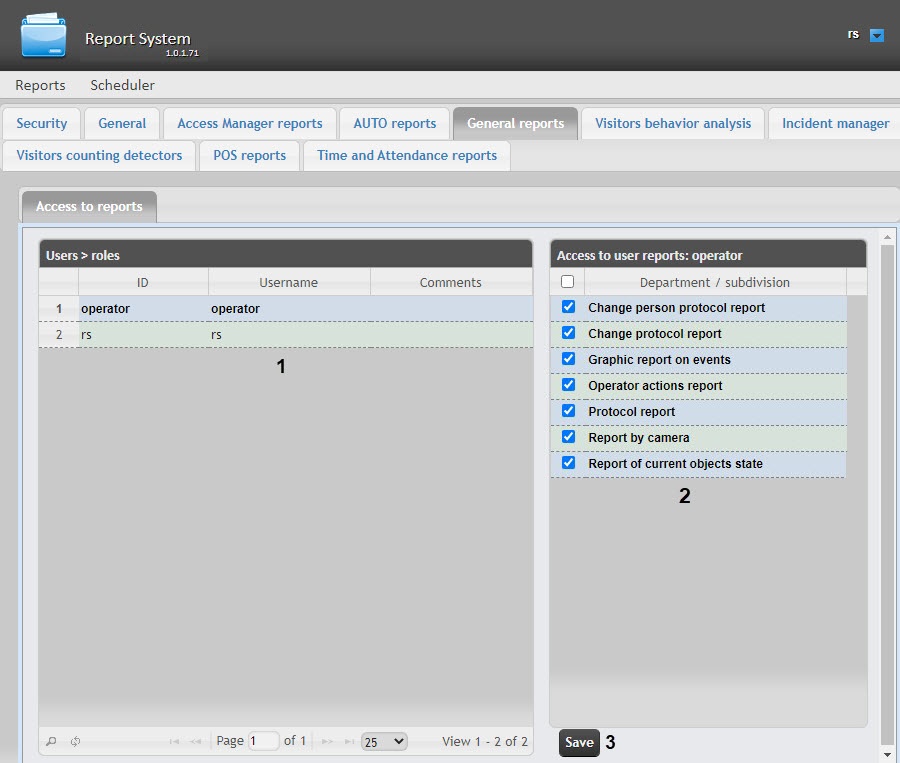Open the rs user menu arrow
The image size is (900, 763).
877,35
